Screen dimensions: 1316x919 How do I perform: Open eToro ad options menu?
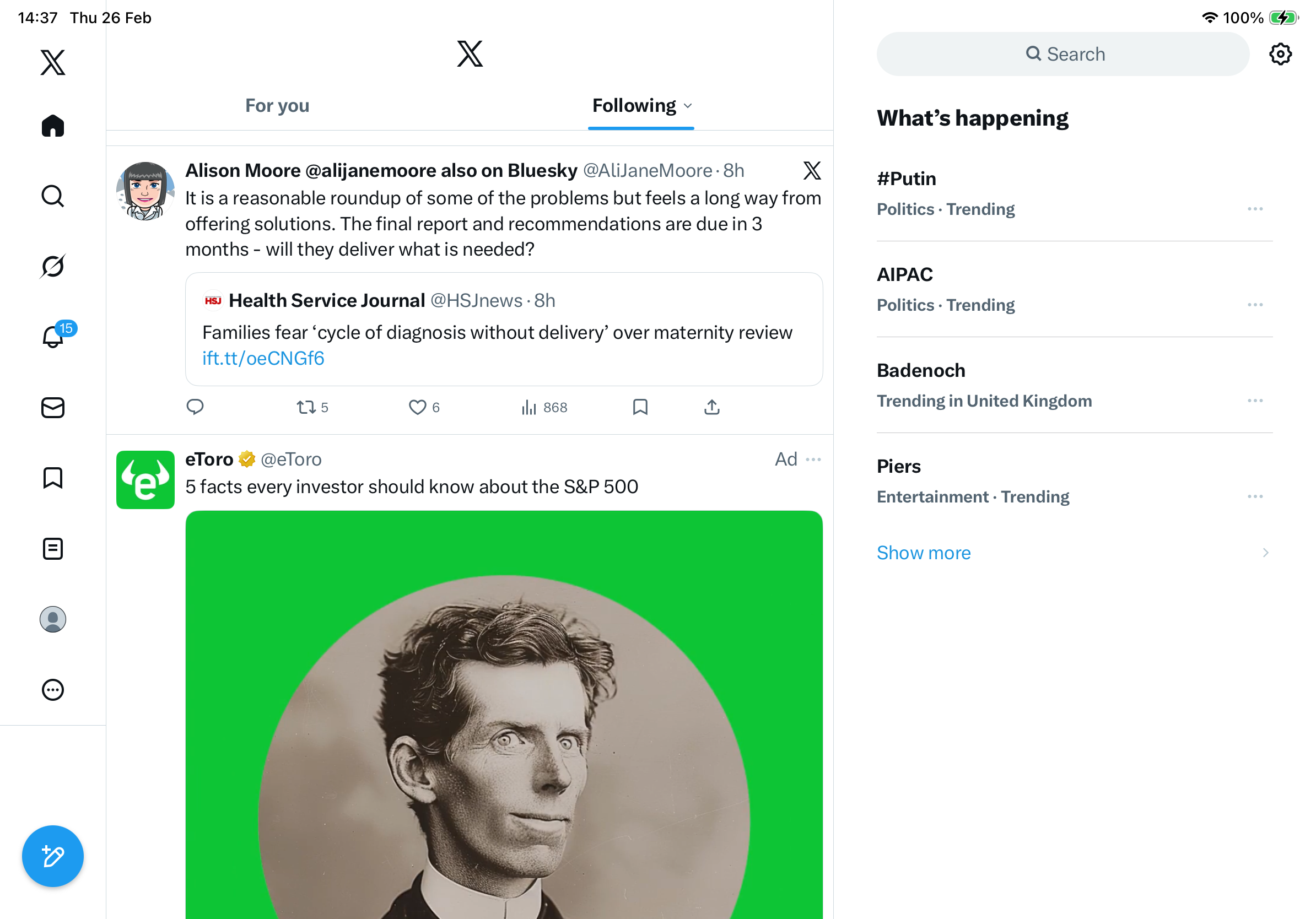point(813,459)
